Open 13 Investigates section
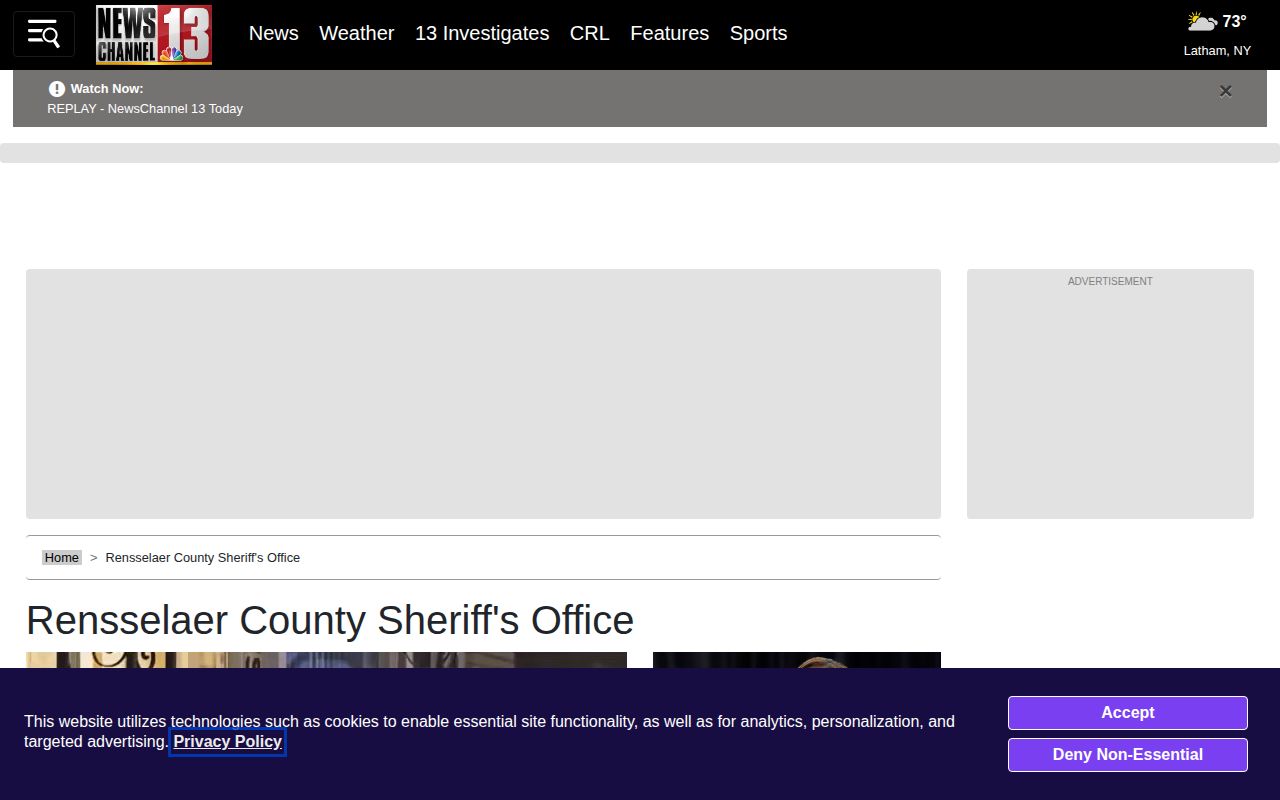The image size is (1280, 800). [x=482, y=33]
